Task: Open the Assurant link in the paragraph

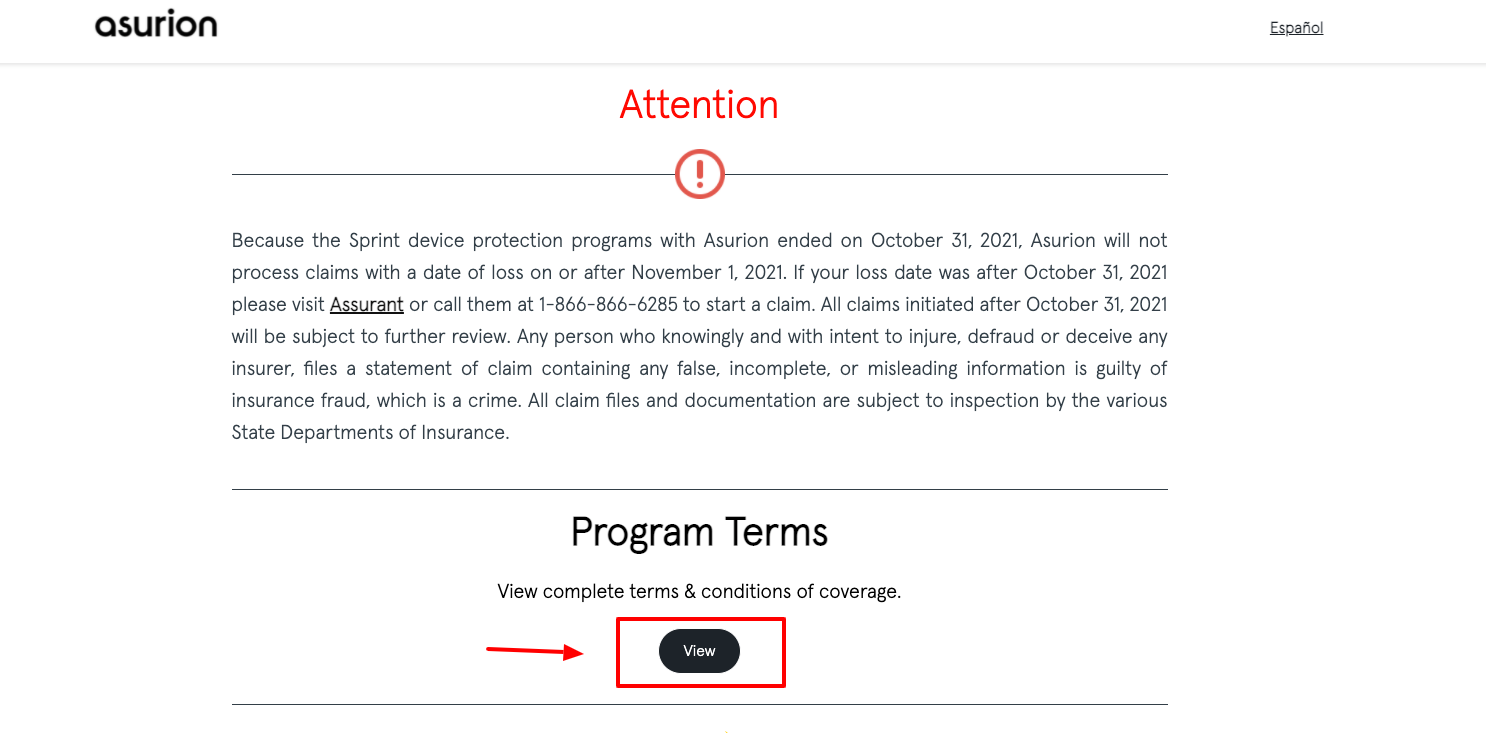Action: (x=367, y=304)
